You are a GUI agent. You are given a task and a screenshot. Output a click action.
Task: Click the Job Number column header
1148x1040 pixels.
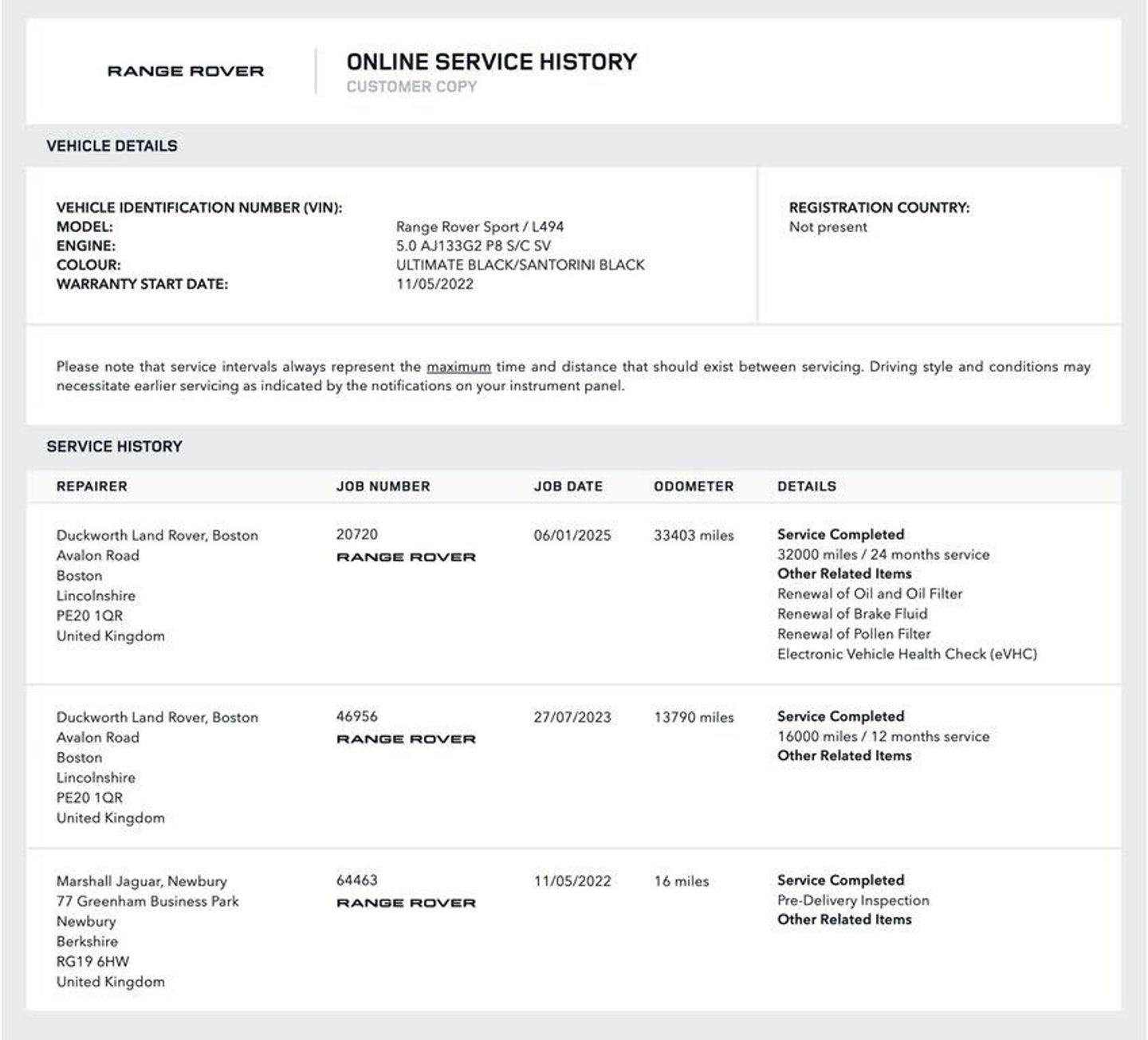(383, 487)
